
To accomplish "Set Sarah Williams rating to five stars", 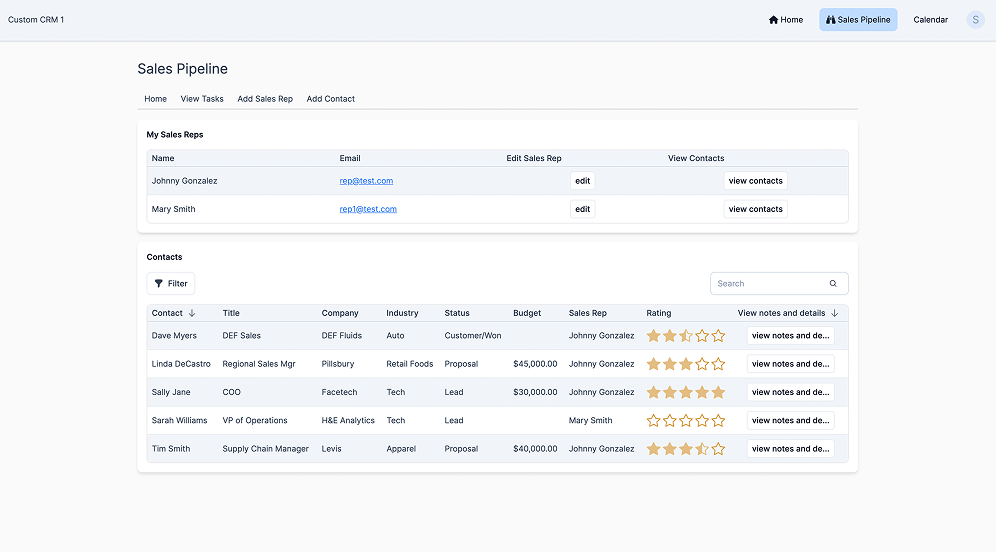I will [x=718, y=421].
